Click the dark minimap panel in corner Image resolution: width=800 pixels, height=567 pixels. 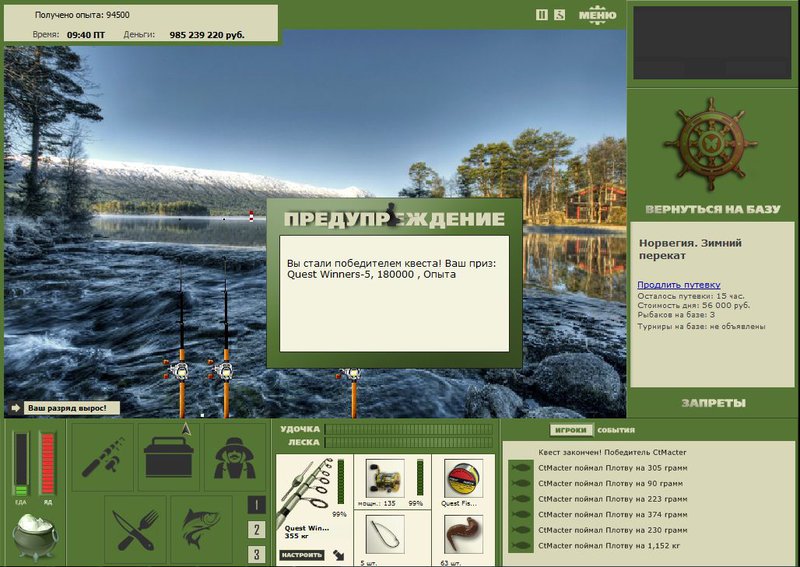pyautogui.click(x=712, y=43)
